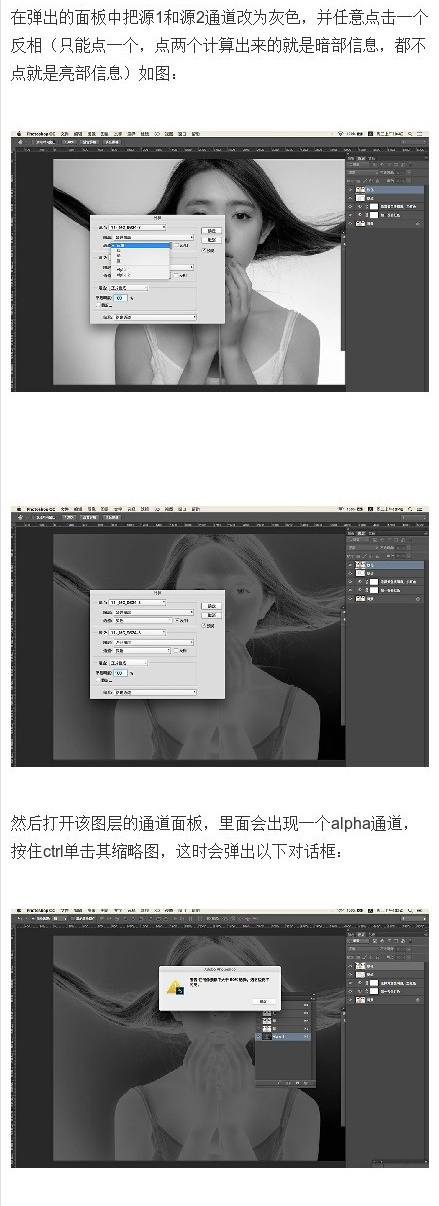Click Apple menu icon in top Photoshop screenshot

[x=20, y=133]
